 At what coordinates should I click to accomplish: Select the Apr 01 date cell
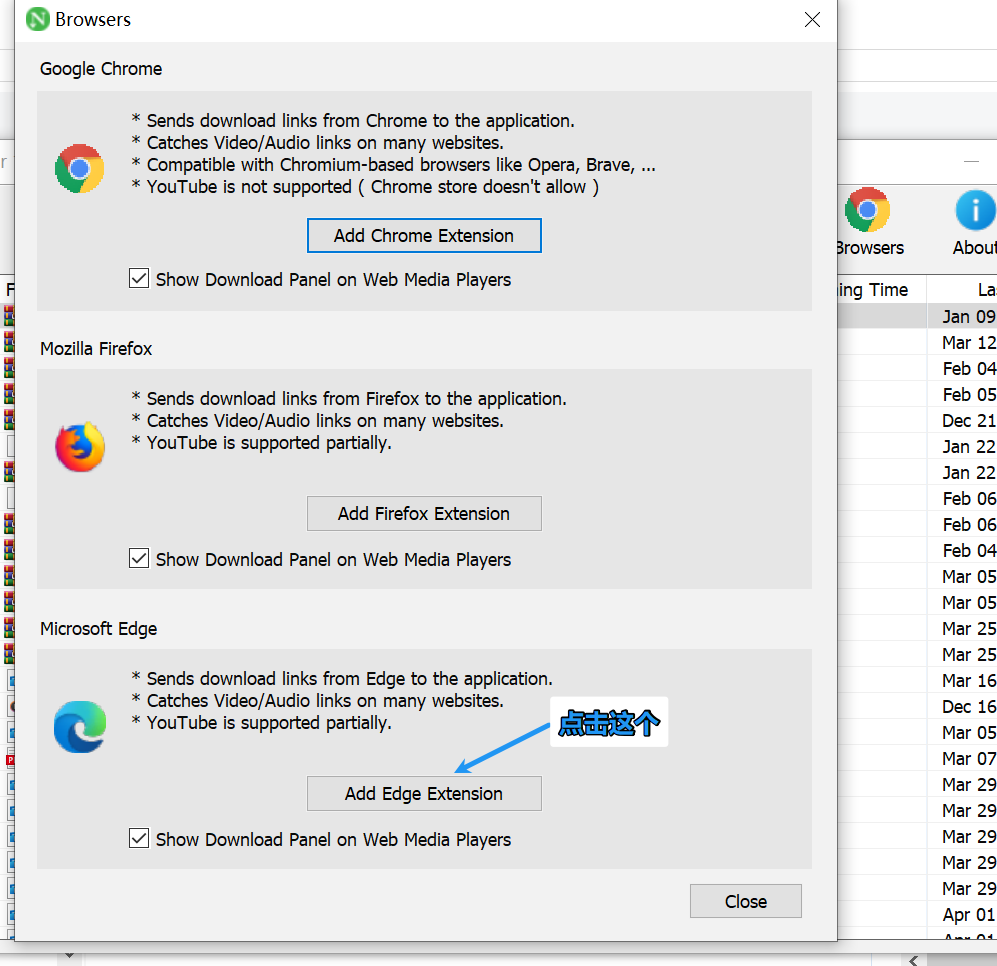[968, 914]
